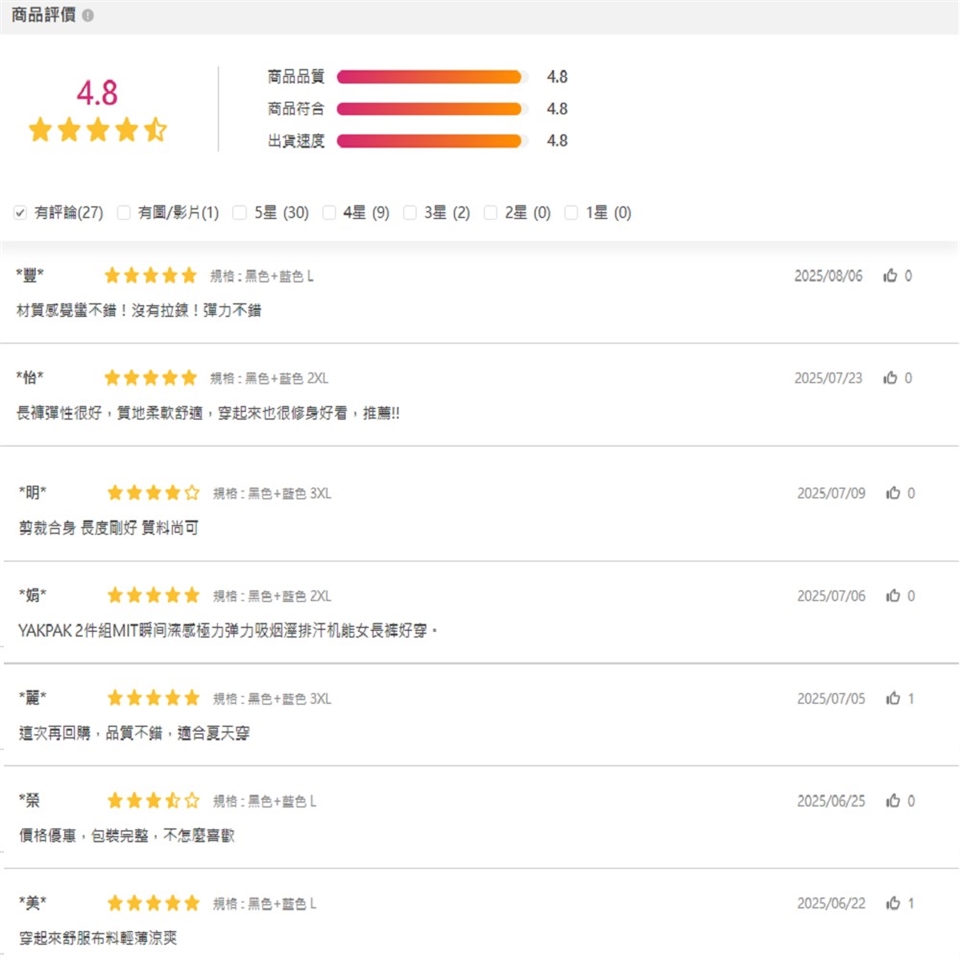The height and width of the screenshot is (960, 960).
Task: Upvote the review from 2025/06/25
Action: tap(893, 801)
